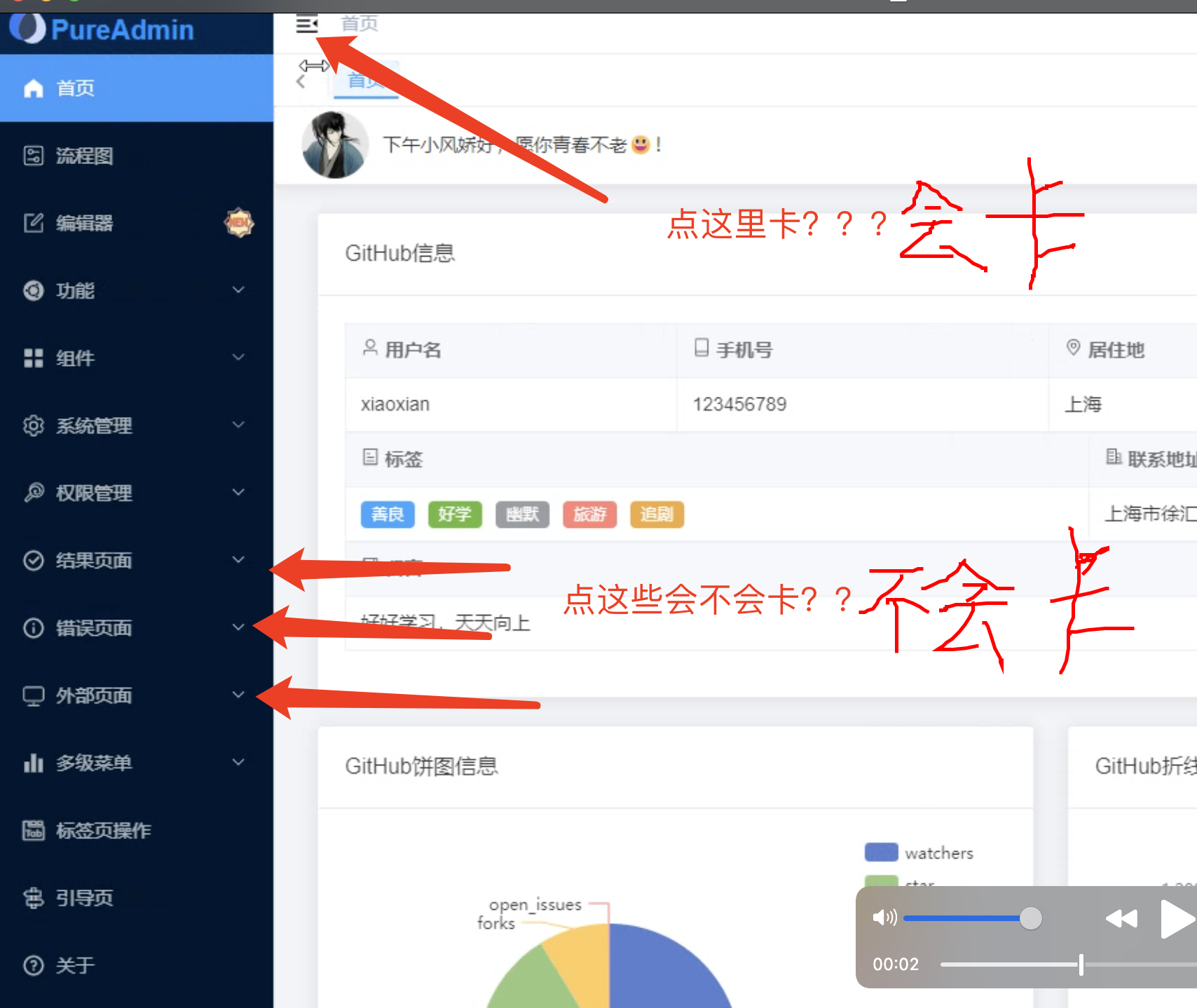Click the 追剧 orange tag
This screenshot has height=1008, width=1197.
point(657,515)
